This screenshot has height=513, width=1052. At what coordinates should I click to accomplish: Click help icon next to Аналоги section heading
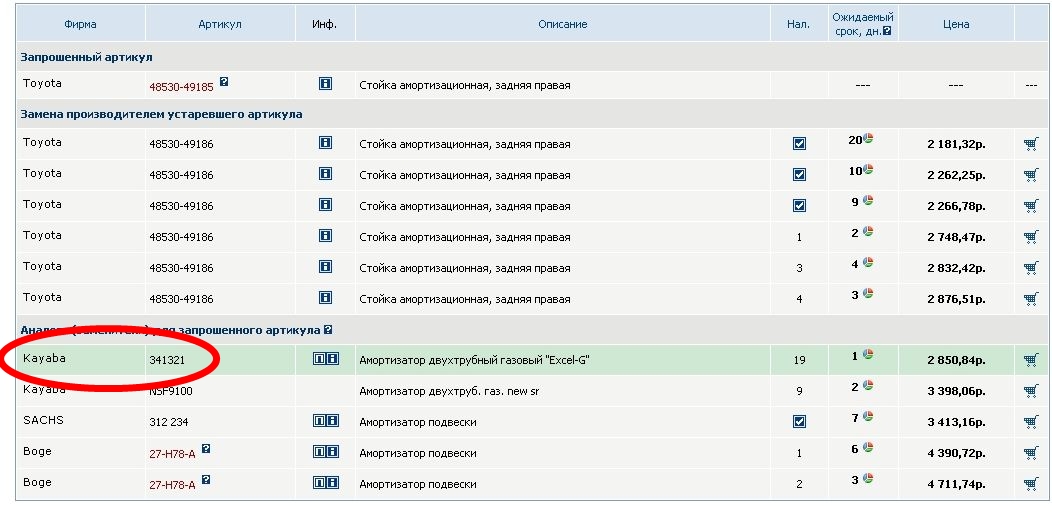tap(328, 329)
